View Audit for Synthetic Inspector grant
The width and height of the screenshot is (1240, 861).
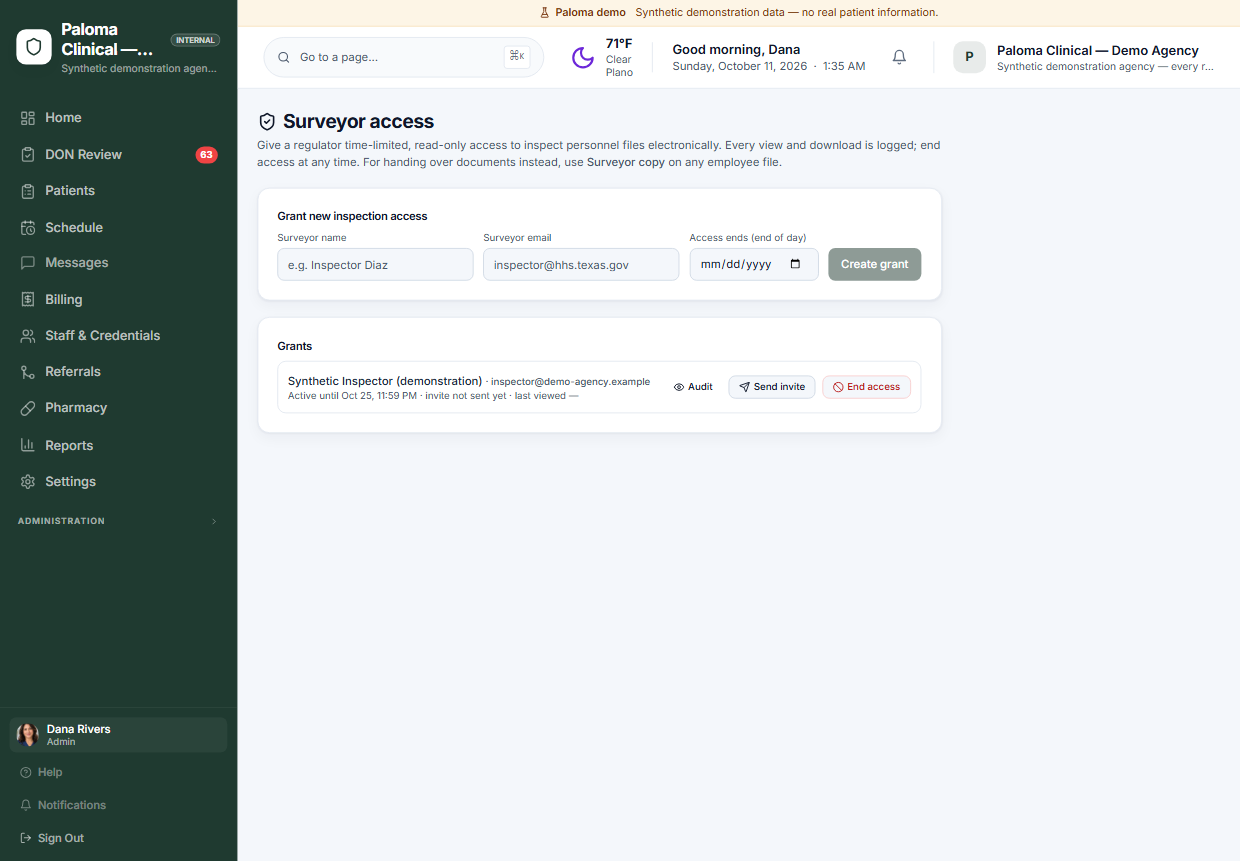click(693, 387)
